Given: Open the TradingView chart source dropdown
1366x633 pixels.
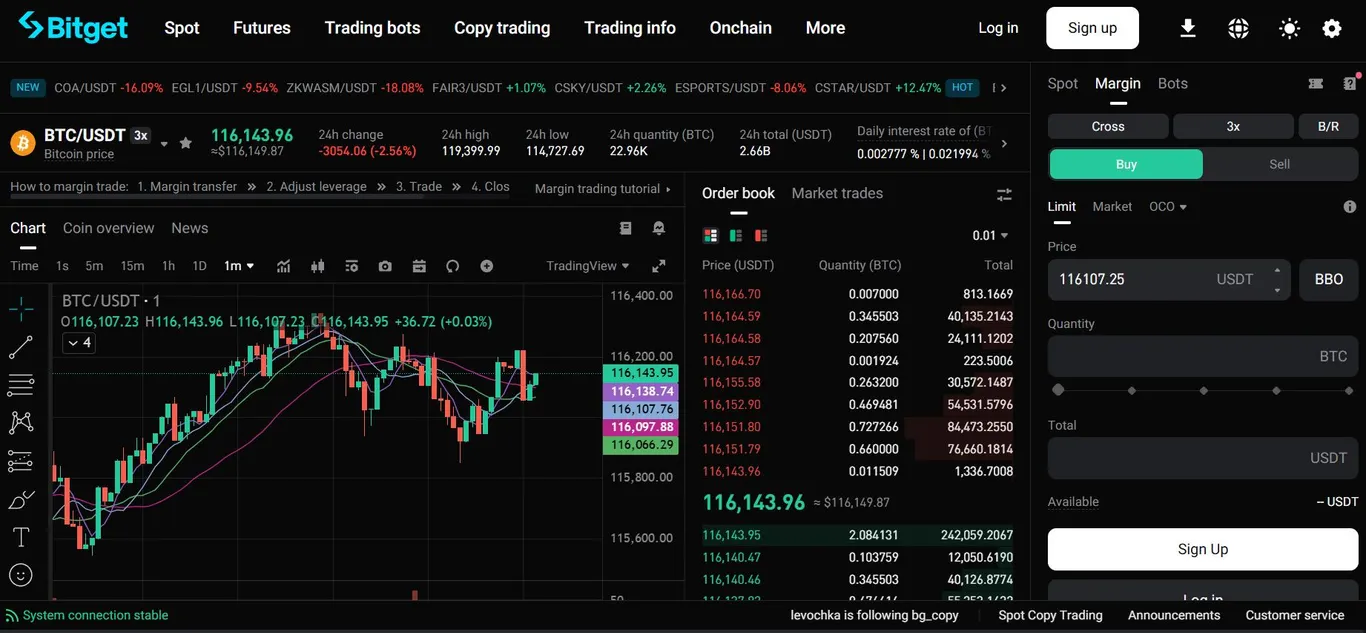Looking at the screenshot, I should click(588, 266).
